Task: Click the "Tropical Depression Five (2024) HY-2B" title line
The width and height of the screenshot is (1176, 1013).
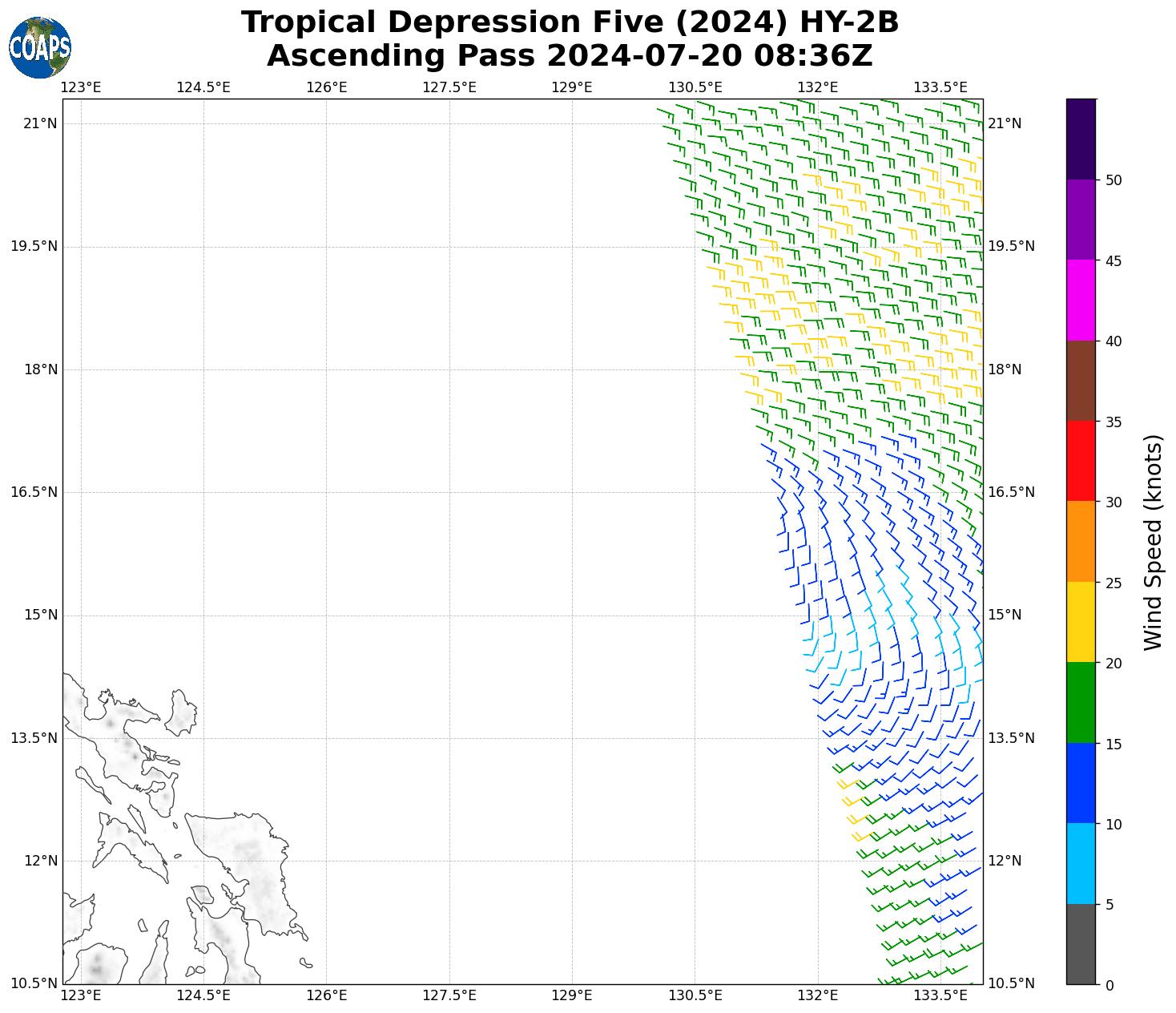Action: [570, 22]
